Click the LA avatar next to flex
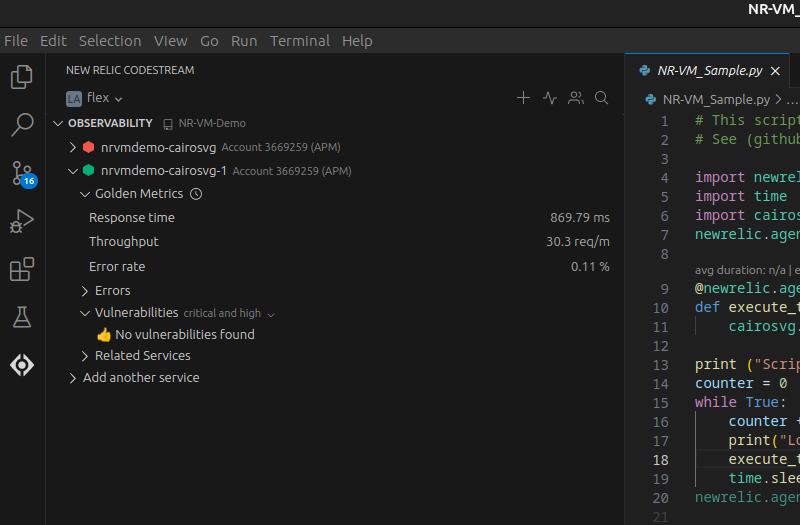Screen dimensions: 800x525 [x=74, y=98]
